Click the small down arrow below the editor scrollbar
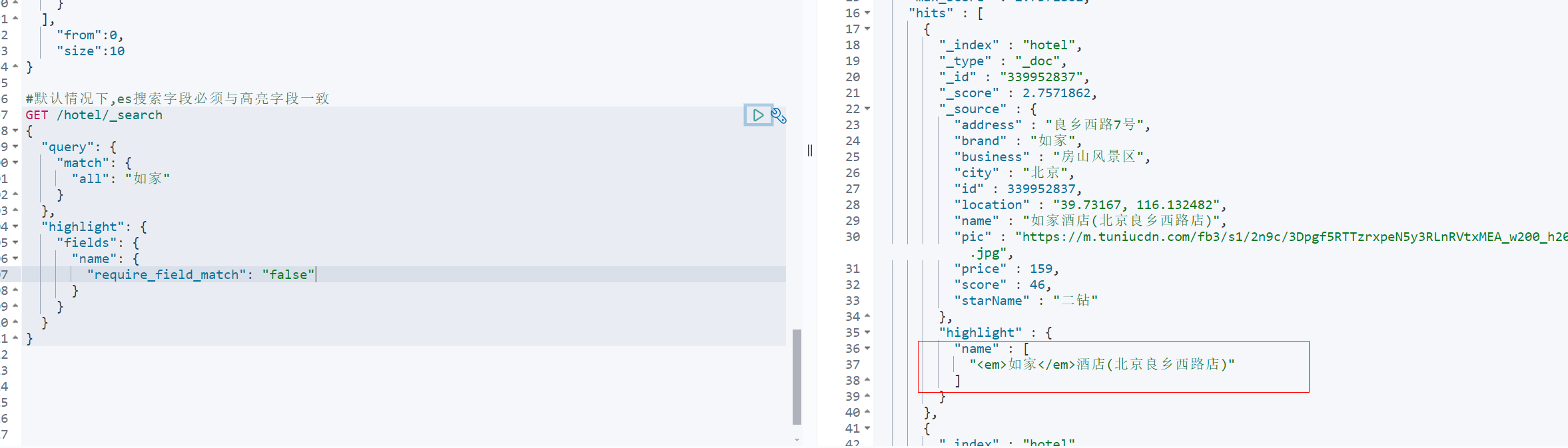The image size is (1568, 448). (x=797, y=439)
